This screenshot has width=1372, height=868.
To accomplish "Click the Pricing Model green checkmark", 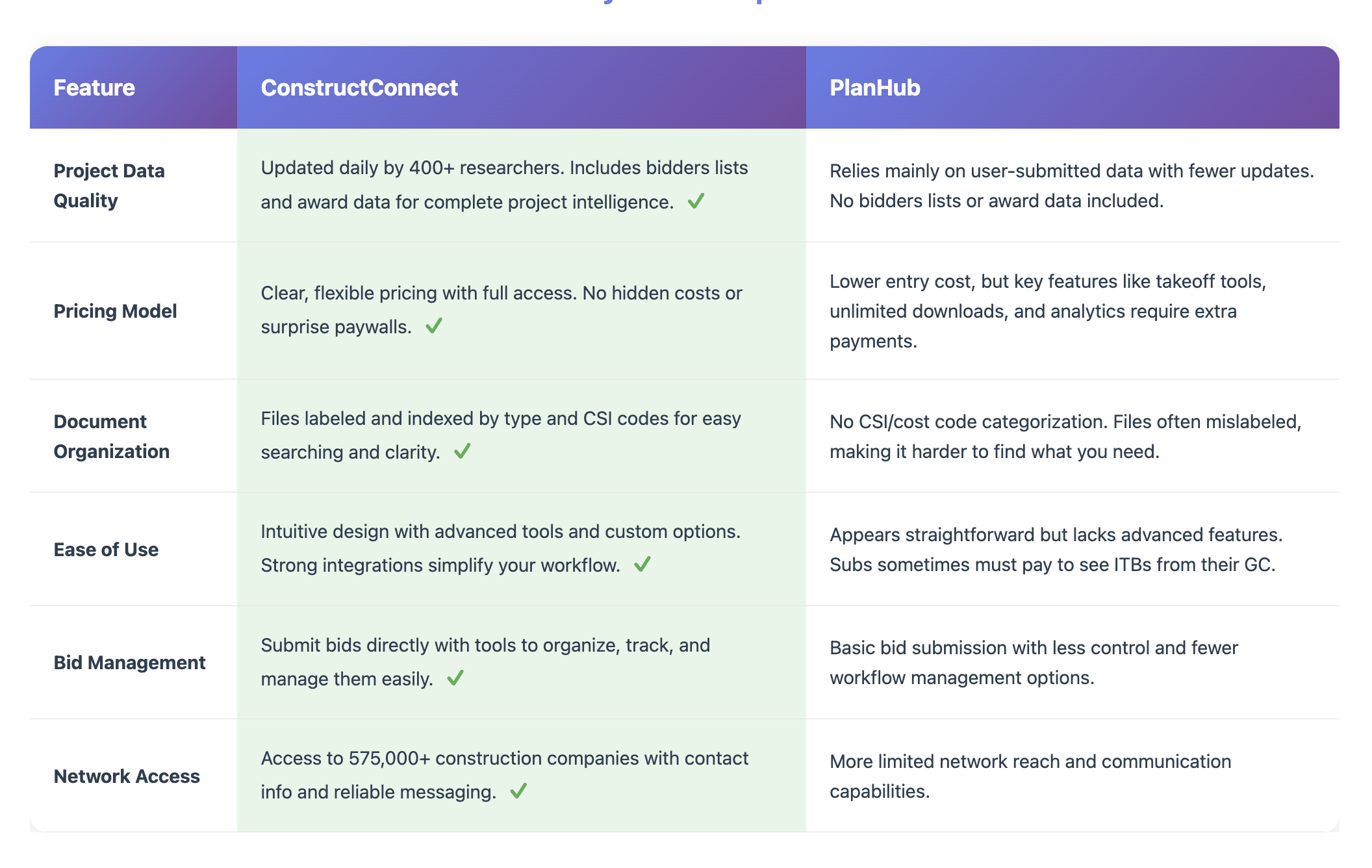I will pyautogui.click(x=434, y=325).
